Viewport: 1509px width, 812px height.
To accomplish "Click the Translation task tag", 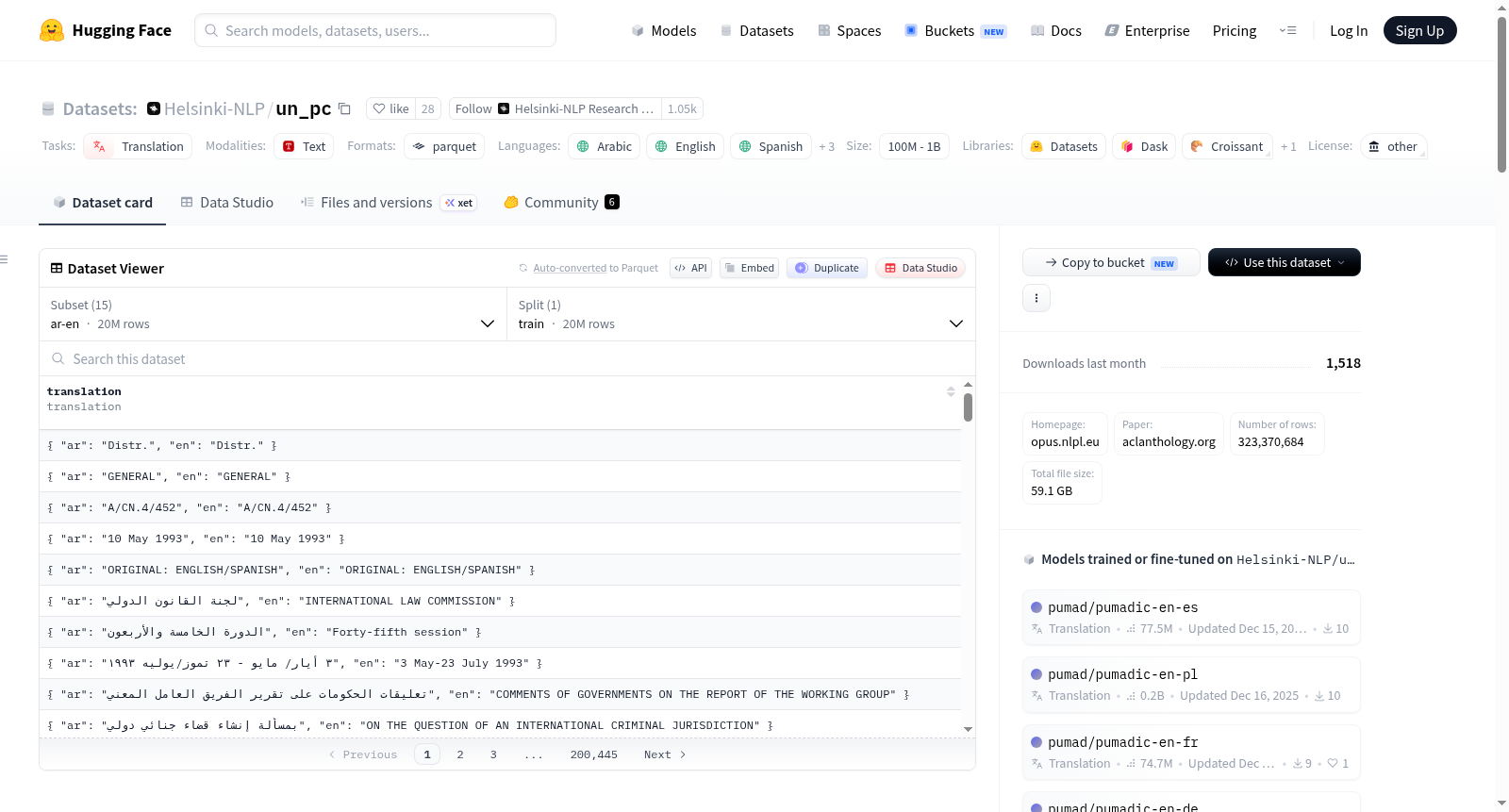I will tap(139, 147).
